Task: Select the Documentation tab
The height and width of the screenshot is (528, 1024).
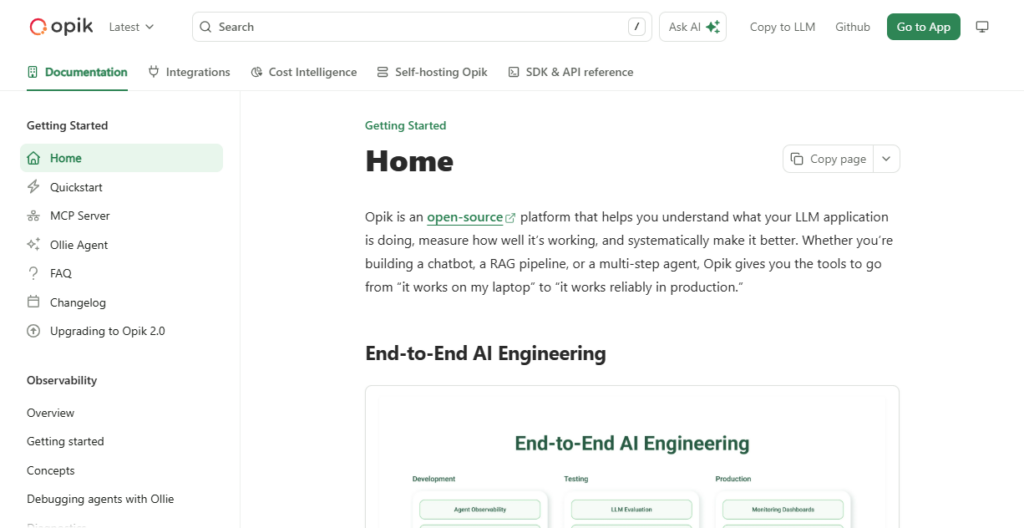Action: point(77,72)
